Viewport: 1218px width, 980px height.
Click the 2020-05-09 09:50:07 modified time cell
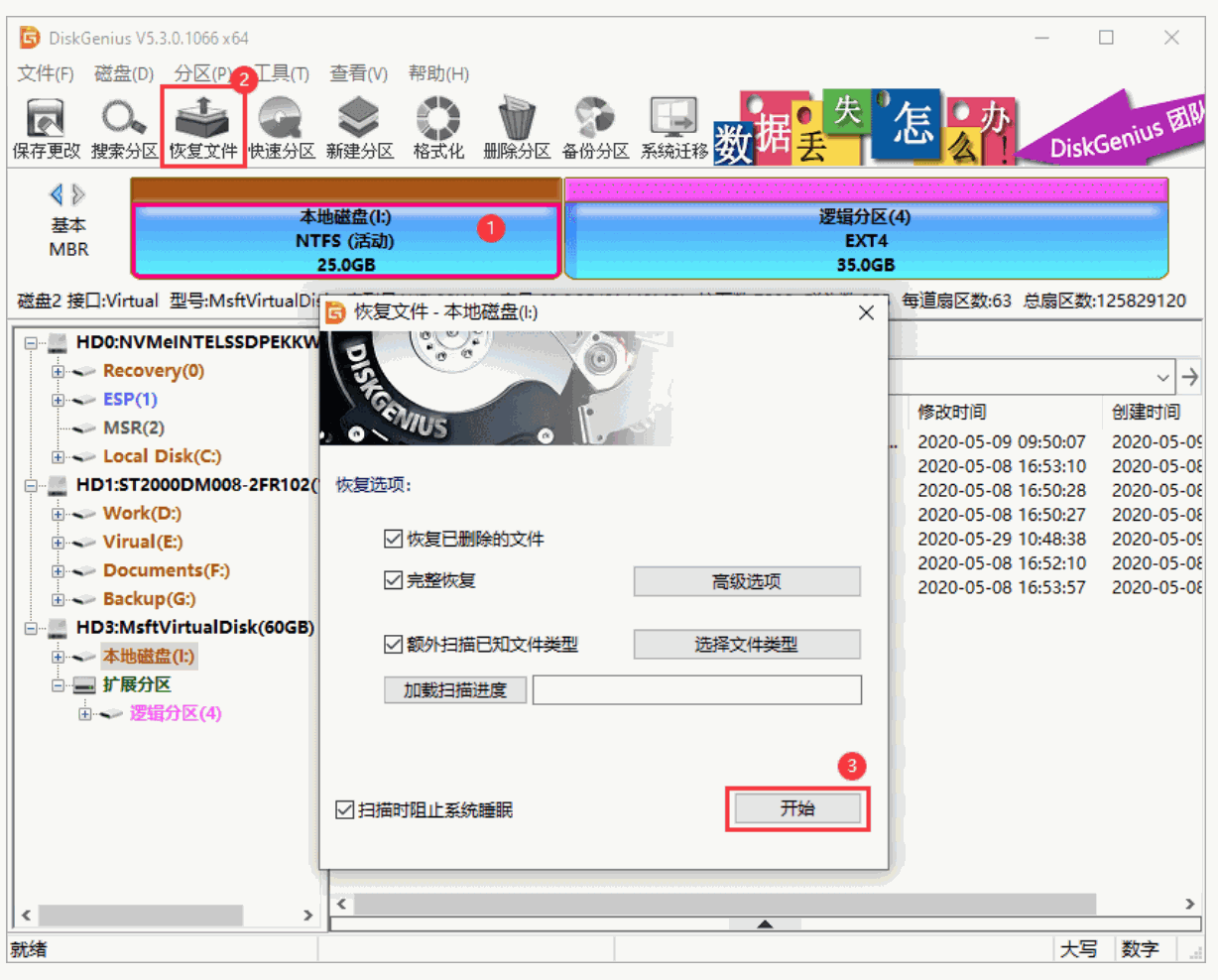pos(1002,441)
